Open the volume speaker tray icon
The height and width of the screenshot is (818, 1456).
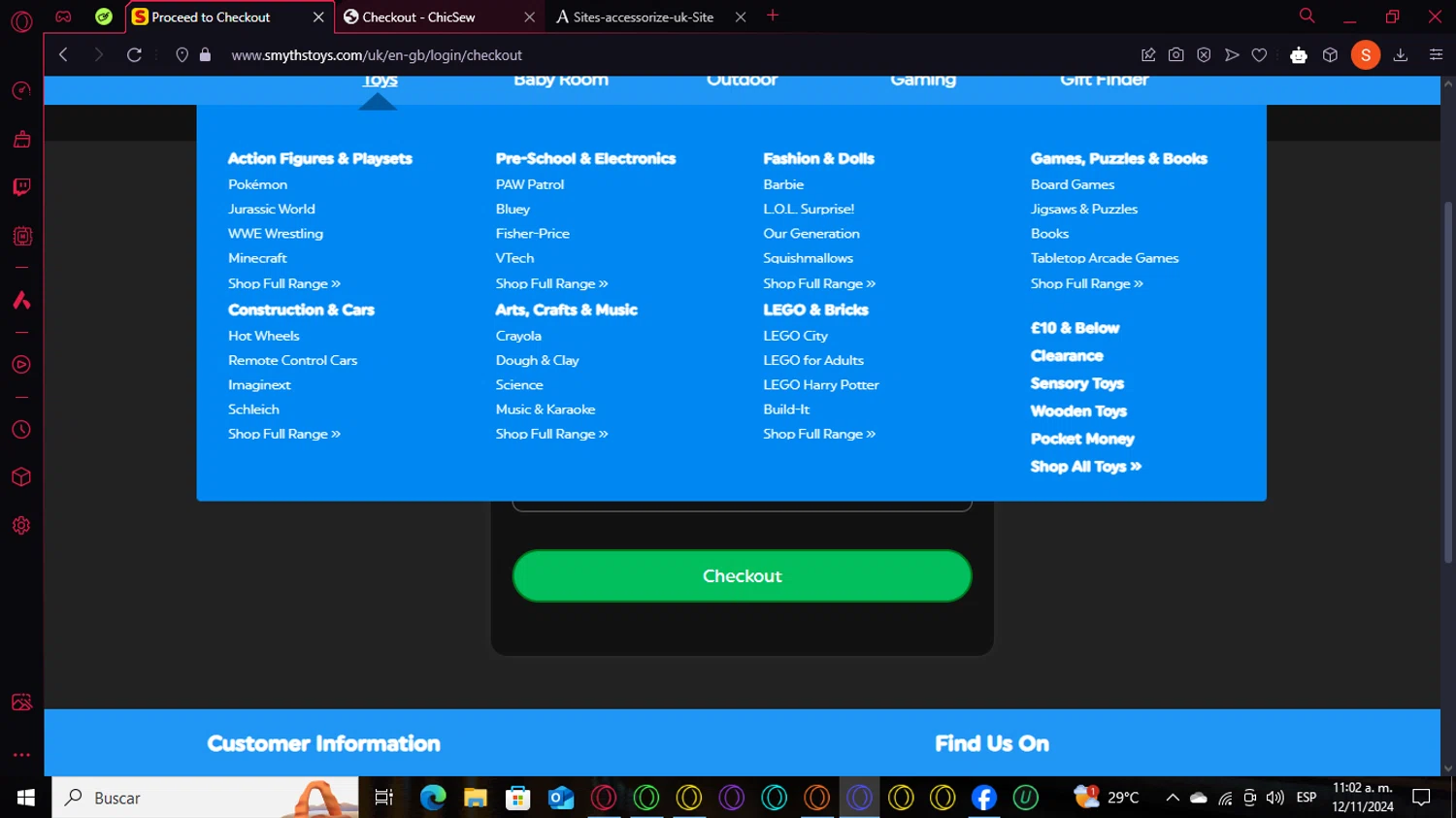coord(1274,798)
